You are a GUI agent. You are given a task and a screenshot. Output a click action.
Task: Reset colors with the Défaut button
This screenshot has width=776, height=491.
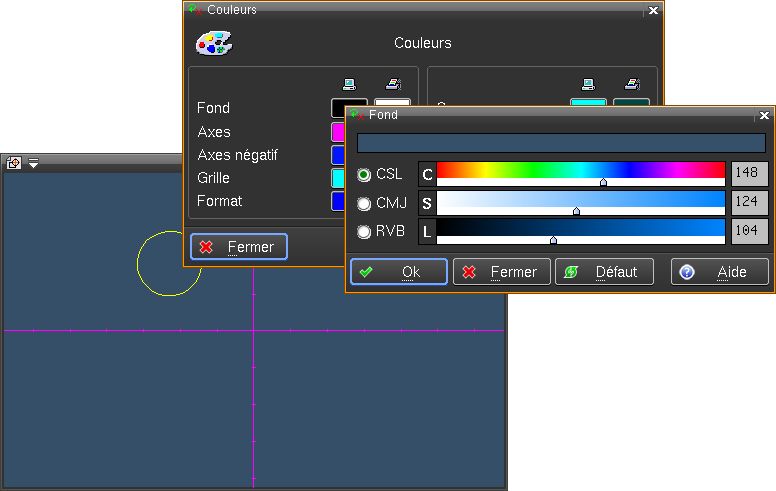(604, 272)
